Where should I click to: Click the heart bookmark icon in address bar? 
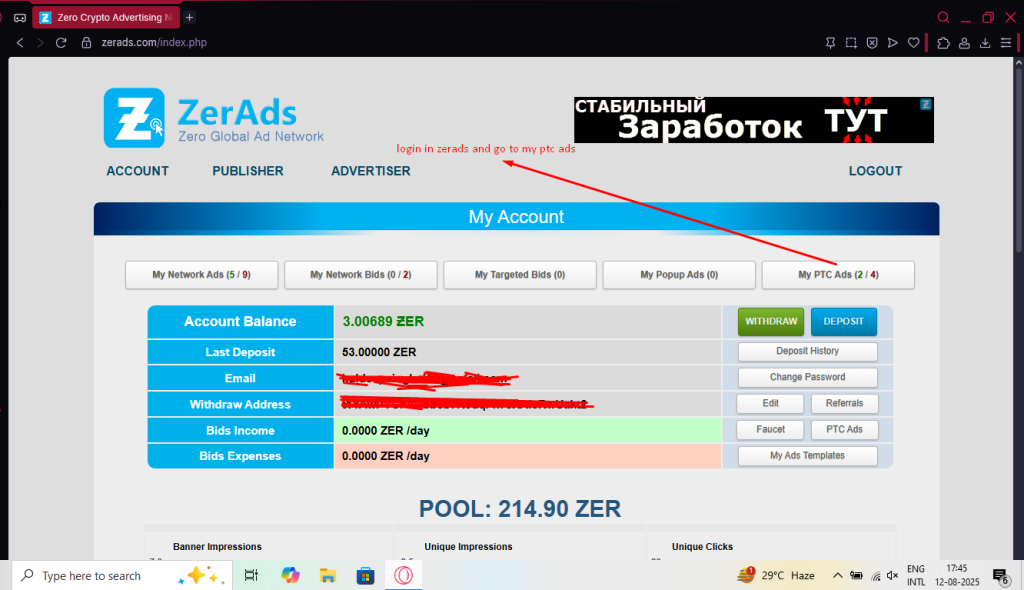coord(913,43)
